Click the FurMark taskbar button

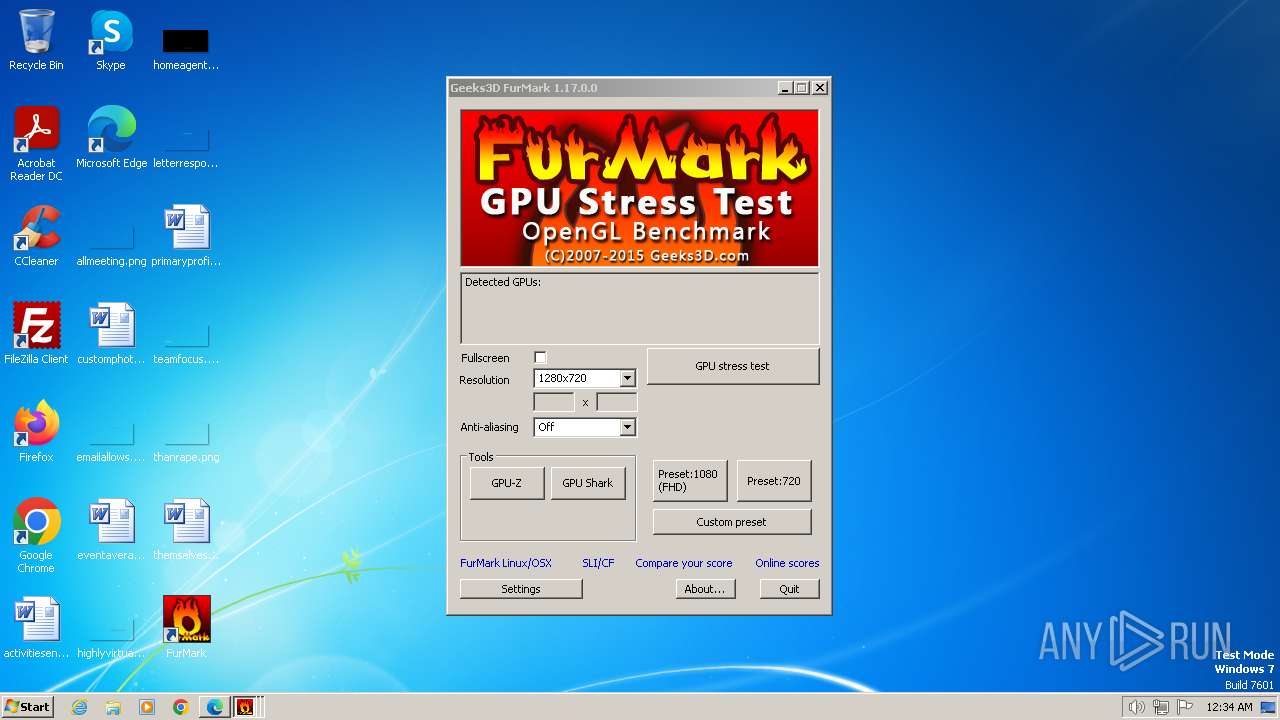pos(246,707)
